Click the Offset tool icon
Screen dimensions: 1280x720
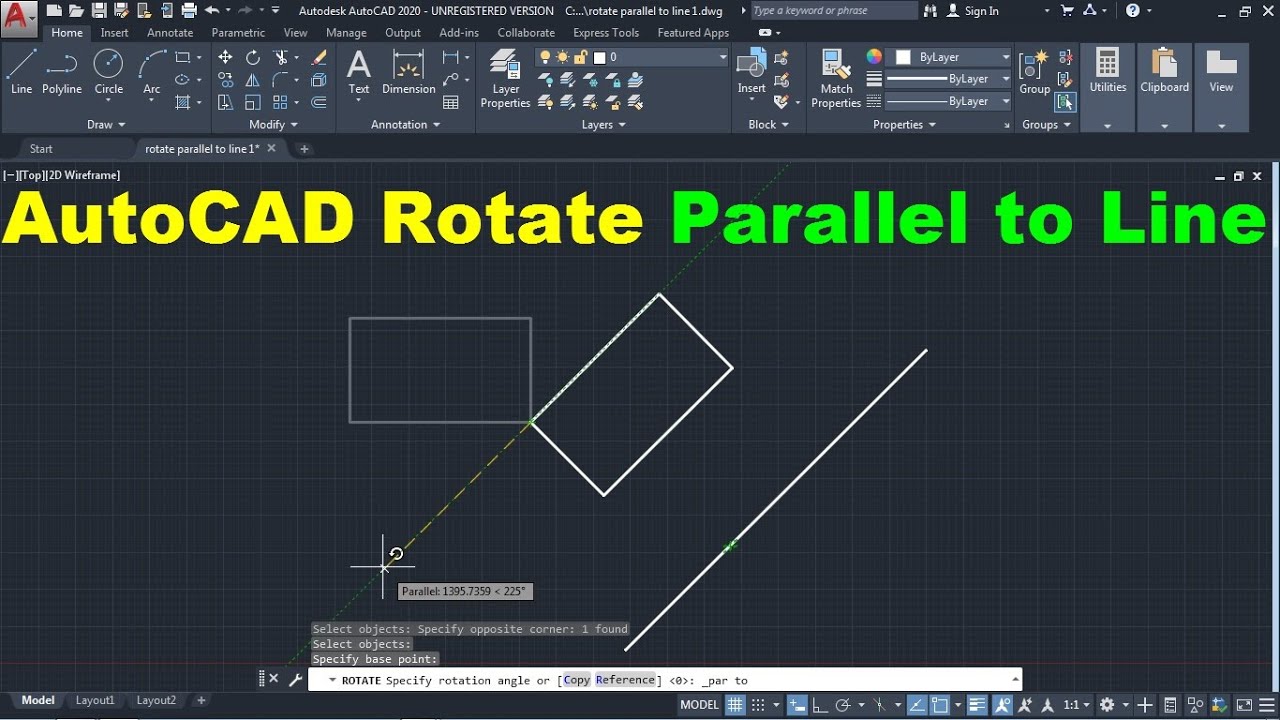(319, 102)
